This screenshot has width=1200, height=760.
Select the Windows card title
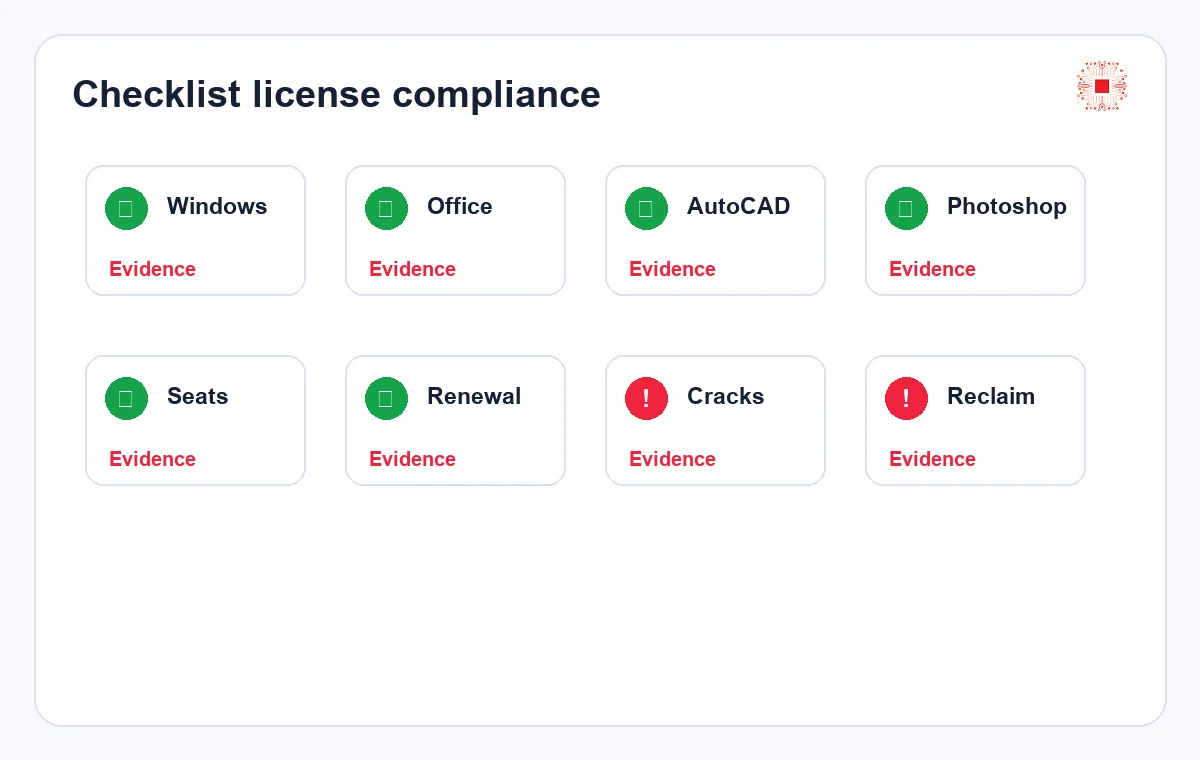click(217, 206)
